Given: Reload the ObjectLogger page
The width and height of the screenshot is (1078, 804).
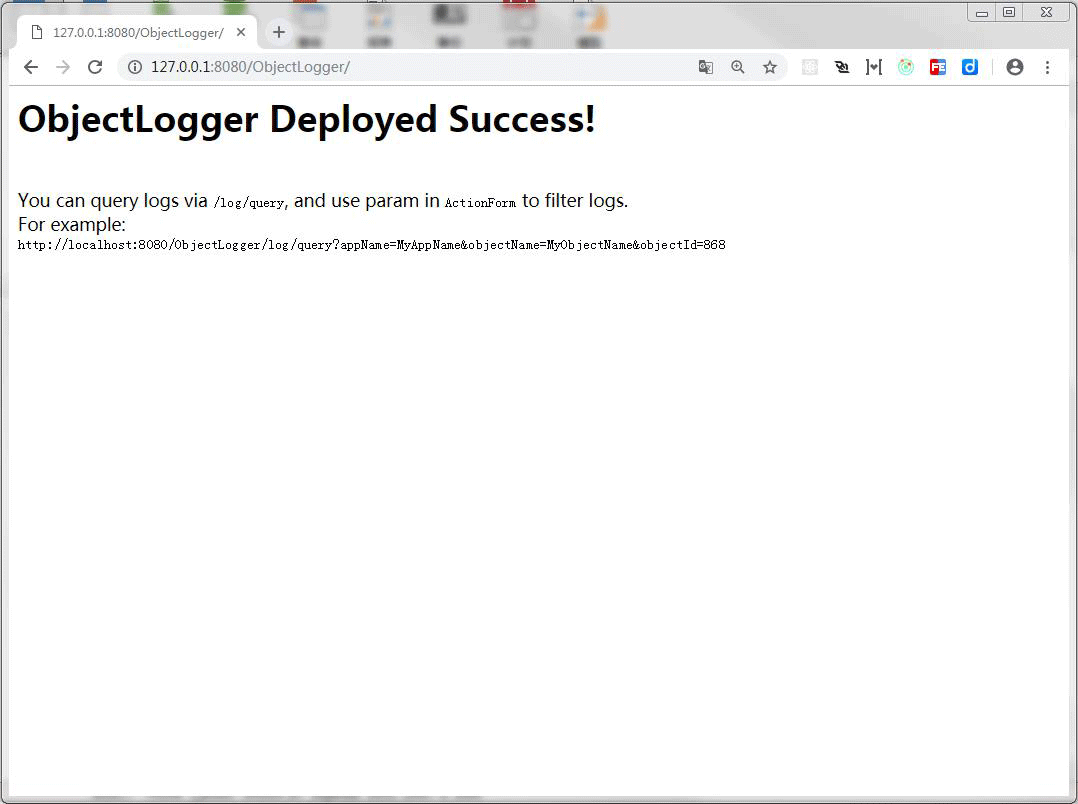Looking at the screenshot, I should coord(95,67).
